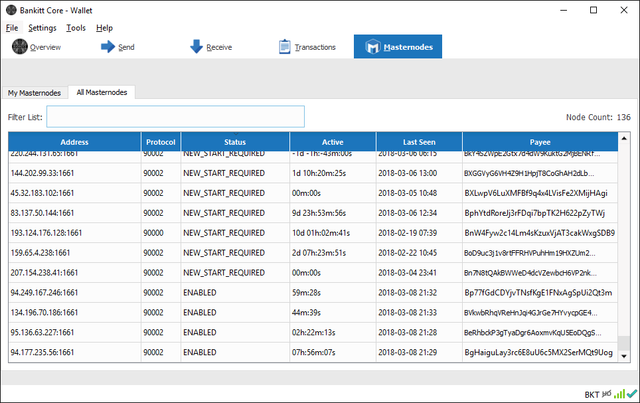Viewport: 640px width, 403px height.
Task: Select address 83.137.50.144:1661
Action: 42,213
